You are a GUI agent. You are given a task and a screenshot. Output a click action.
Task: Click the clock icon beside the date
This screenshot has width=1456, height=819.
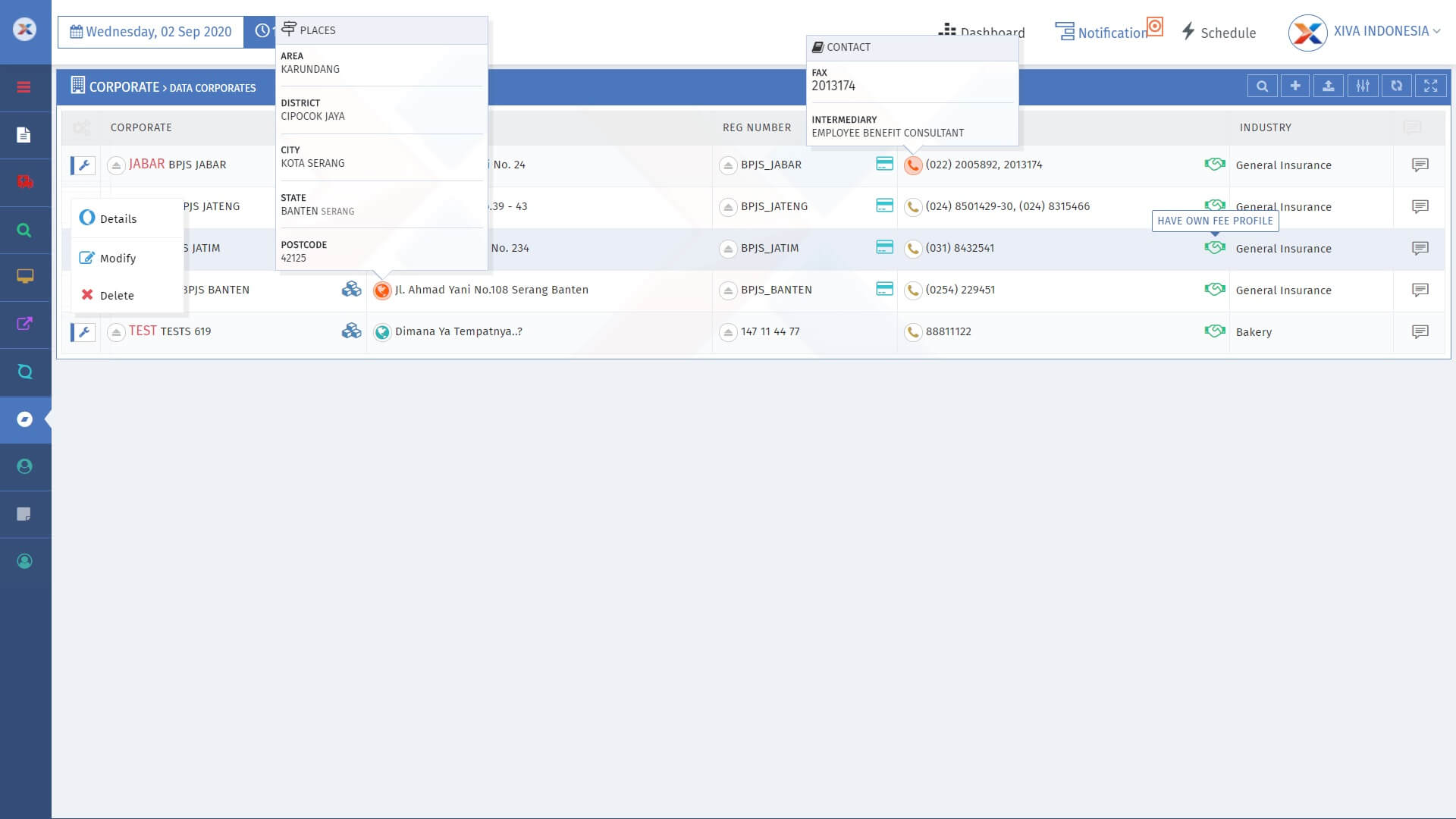(x=262, y=31)
